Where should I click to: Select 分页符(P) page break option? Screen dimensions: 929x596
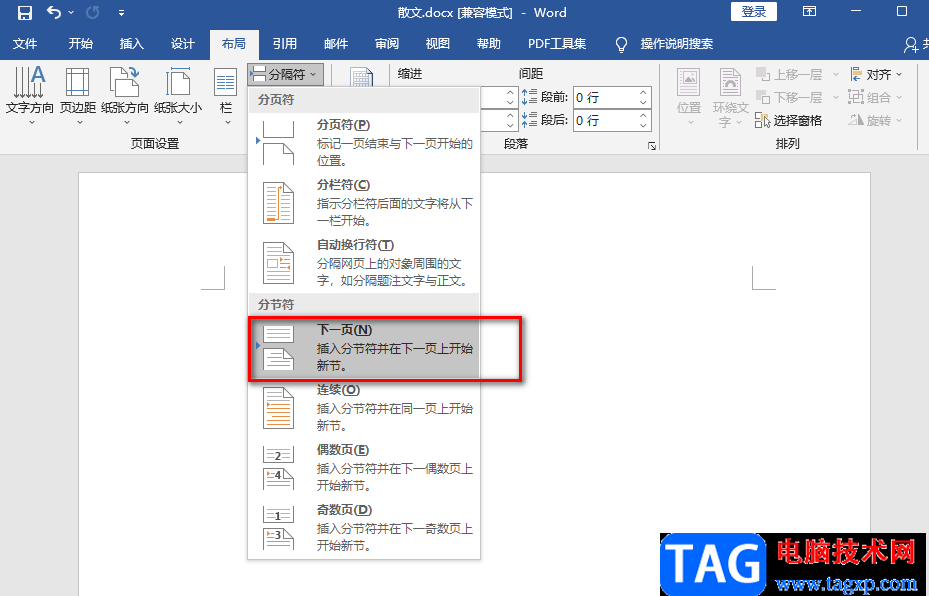pyautogui.click(x=364, y=143)
